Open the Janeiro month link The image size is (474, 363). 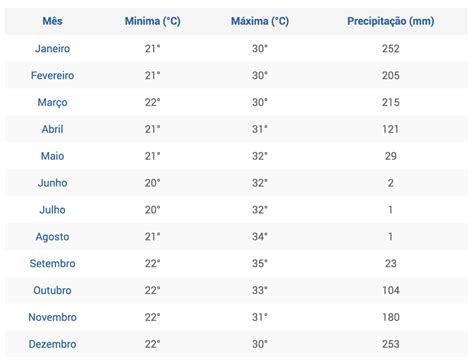tap(52, 49)
